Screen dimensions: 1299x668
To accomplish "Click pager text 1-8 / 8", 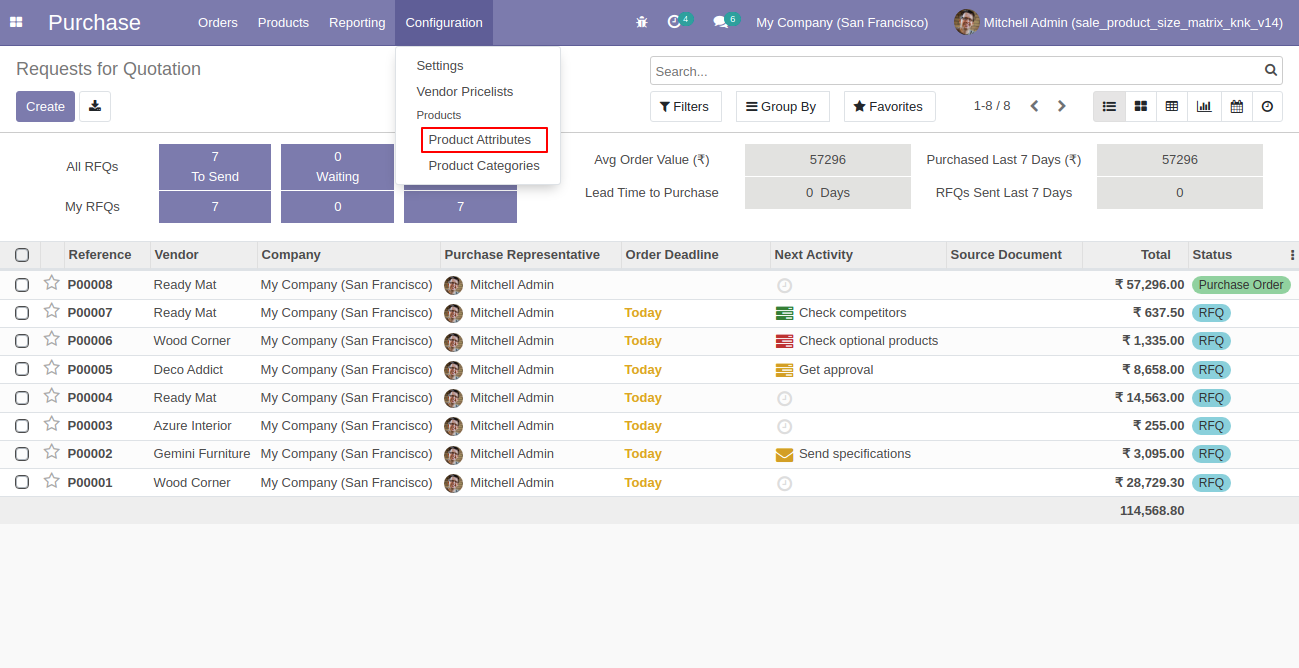I will (x=992, y=106).
